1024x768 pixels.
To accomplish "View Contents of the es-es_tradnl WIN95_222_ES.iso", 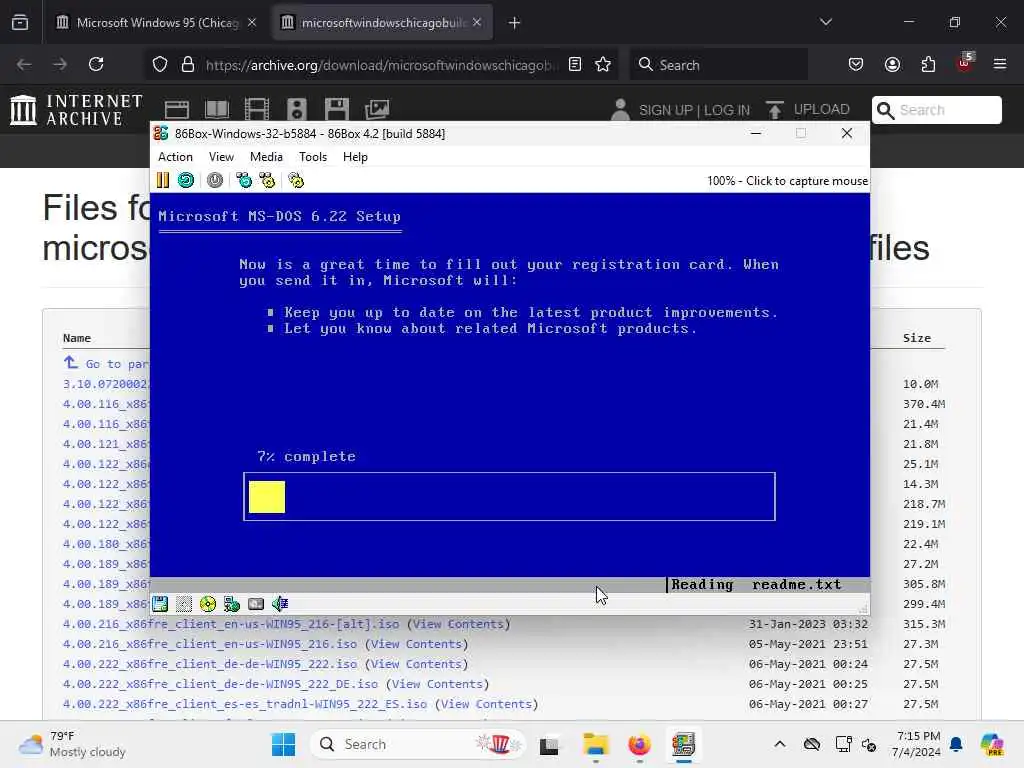I will coord(487,704).
